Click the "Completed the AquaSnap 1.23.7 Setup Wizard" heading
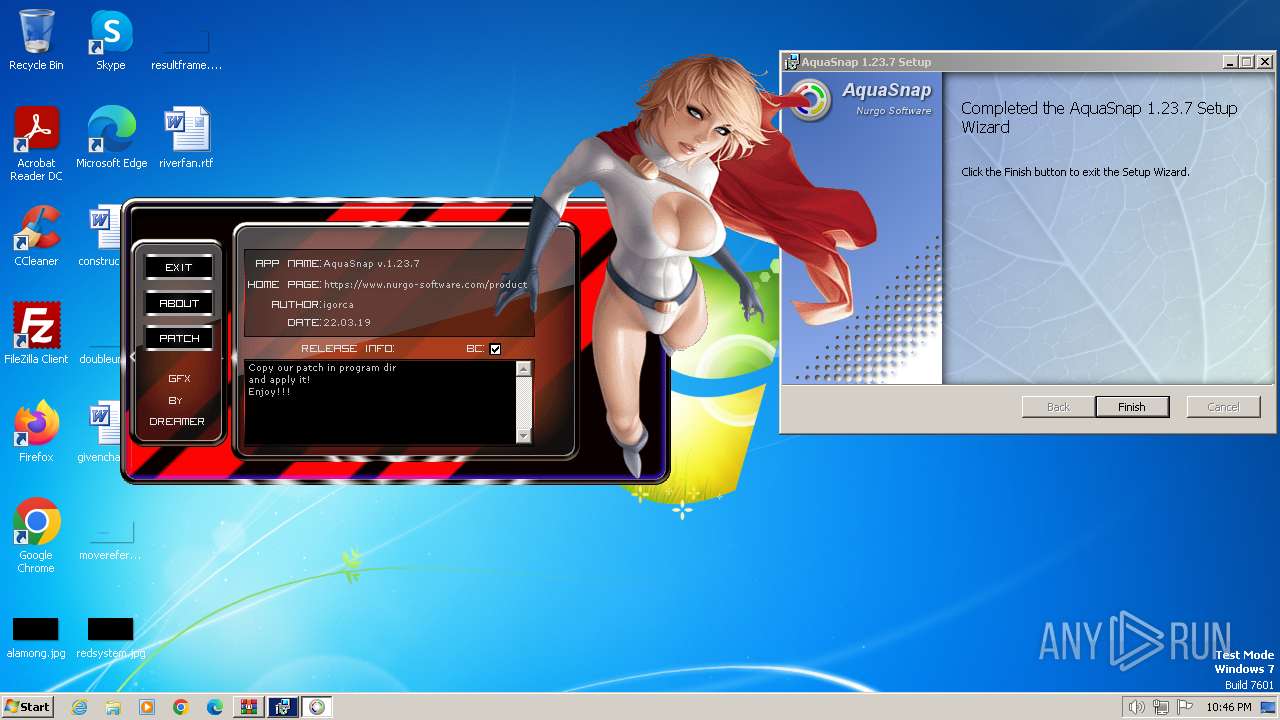 click(x=1099, y=118)
